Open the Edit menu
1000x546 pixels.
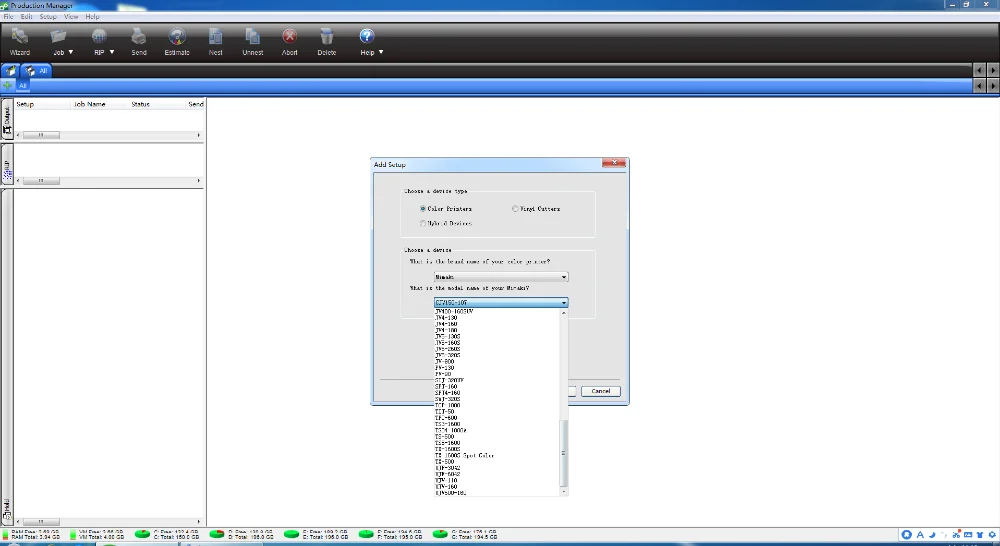pos(26,17)
